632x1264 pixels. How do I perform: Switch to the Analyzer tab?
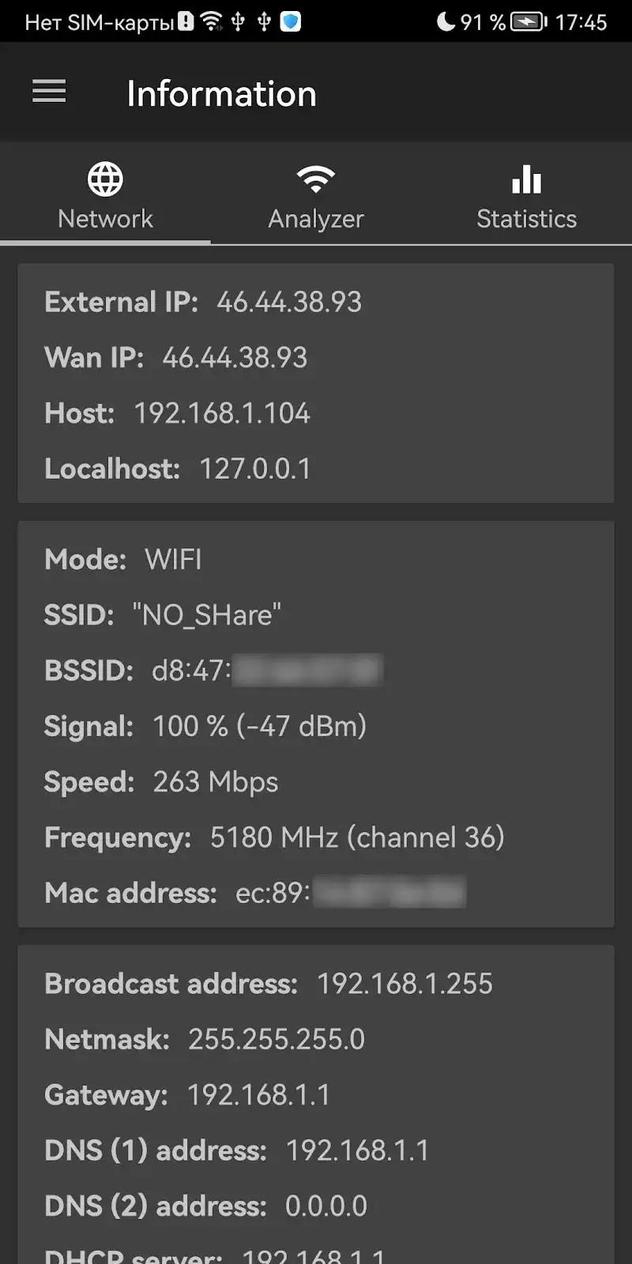(x=316, y=218)
